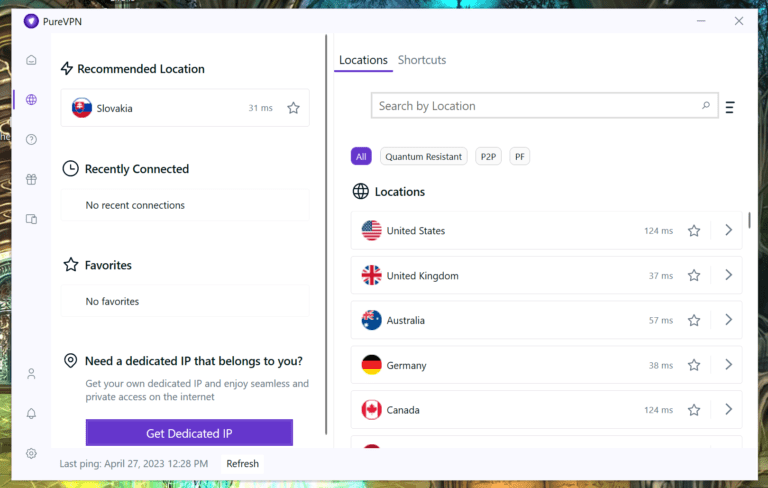Open the notifications bell icon
The image size is (768, 488).
point(31,414)
